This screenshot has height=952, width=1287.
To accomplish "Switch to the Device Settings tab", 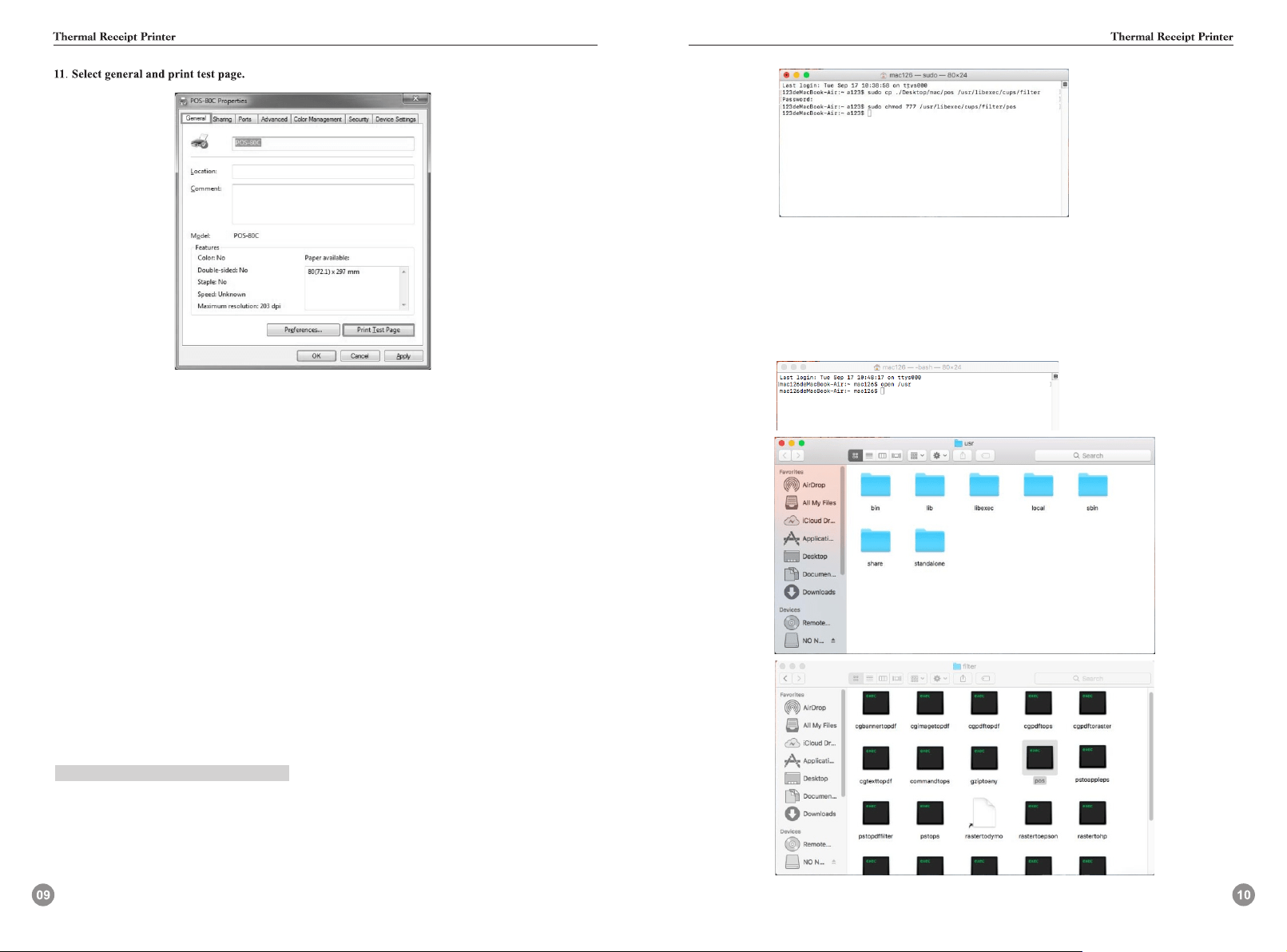I will point(395,119).
